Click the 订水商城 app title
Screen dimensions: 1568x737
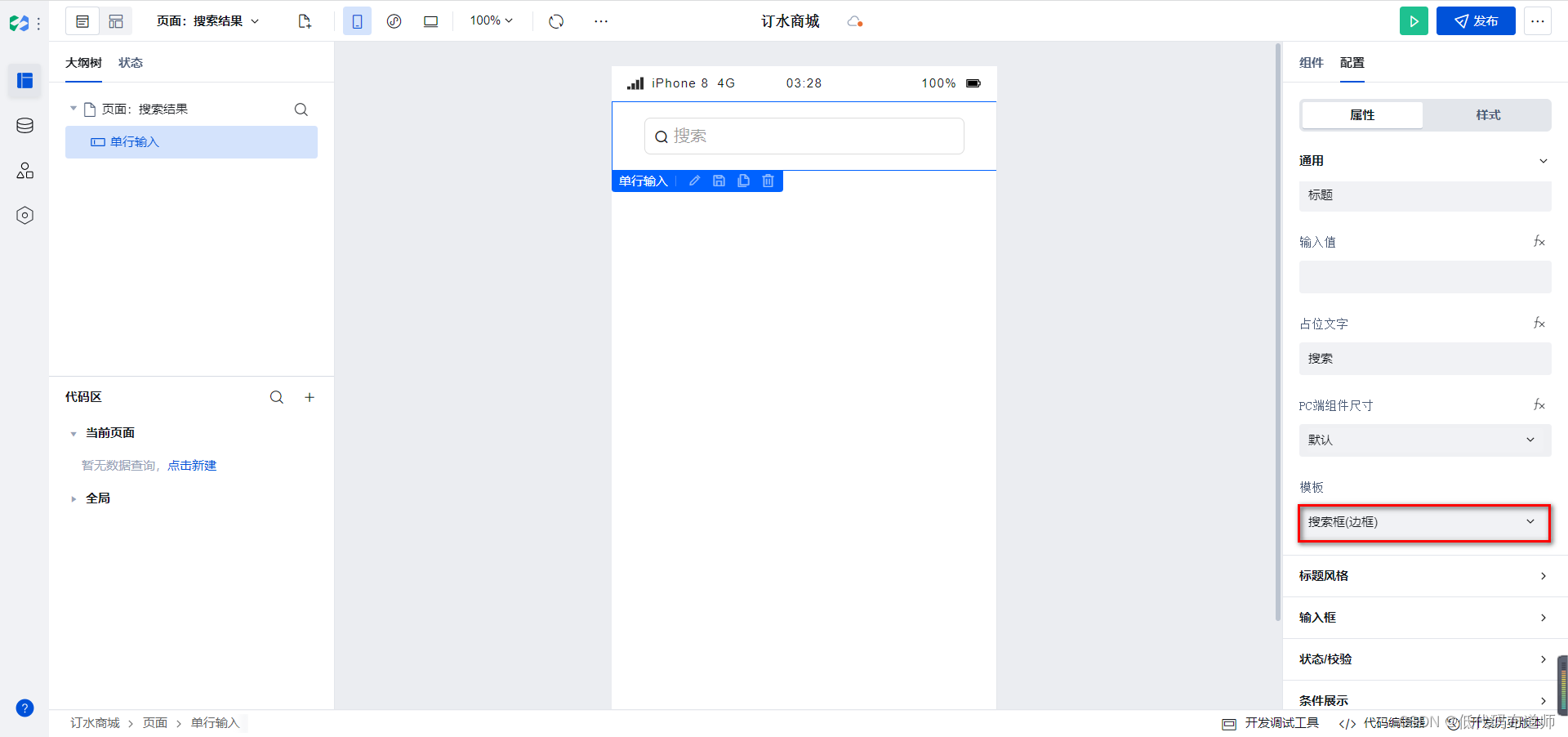point(791,21)
